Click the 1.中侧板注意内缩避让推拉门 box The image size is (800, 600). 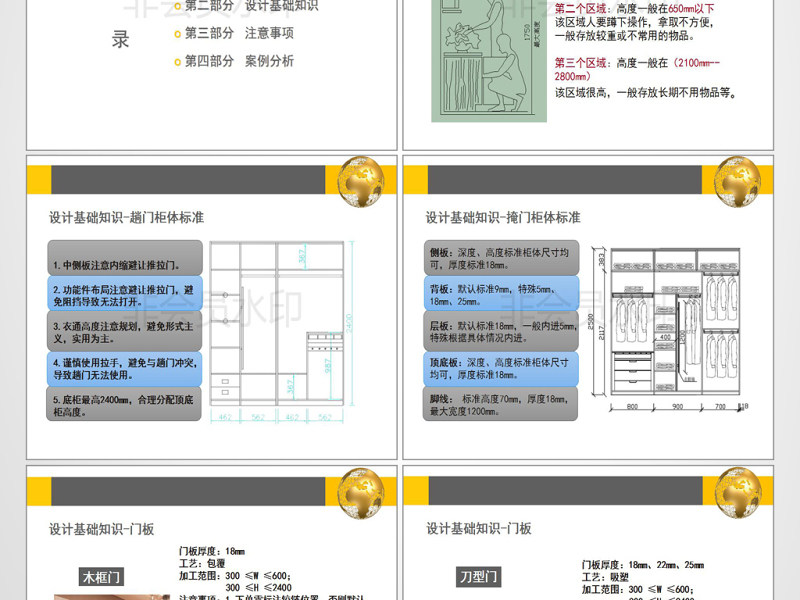[x=125, y=258]
